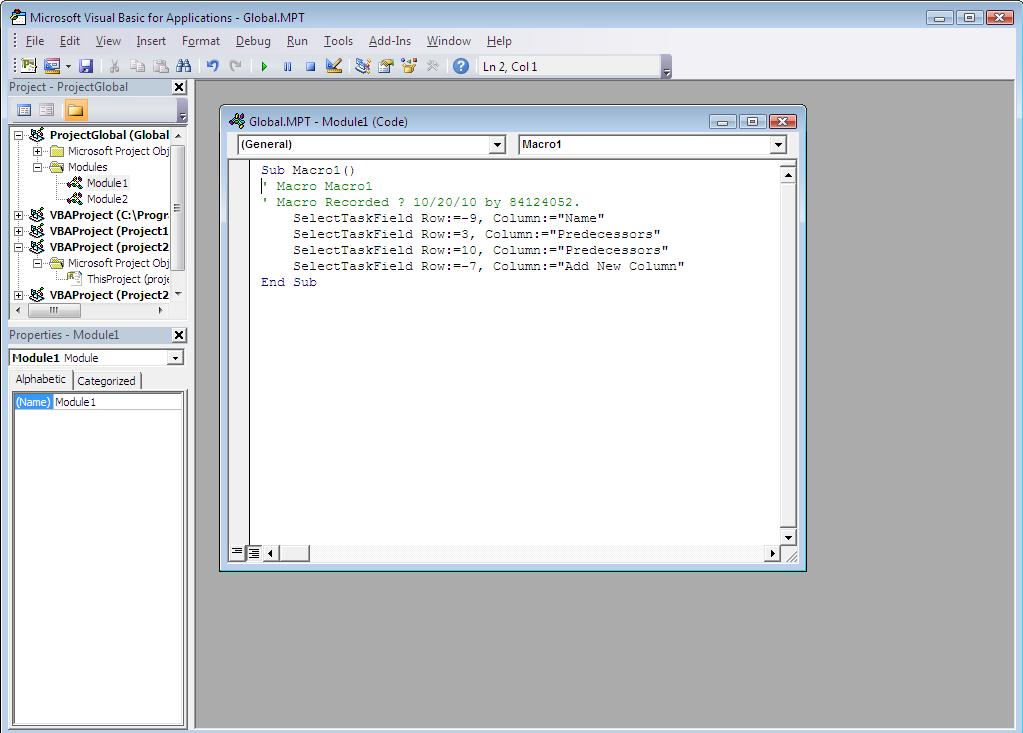
Task: Collapse the Modules folder
Action: pos(38,167)
